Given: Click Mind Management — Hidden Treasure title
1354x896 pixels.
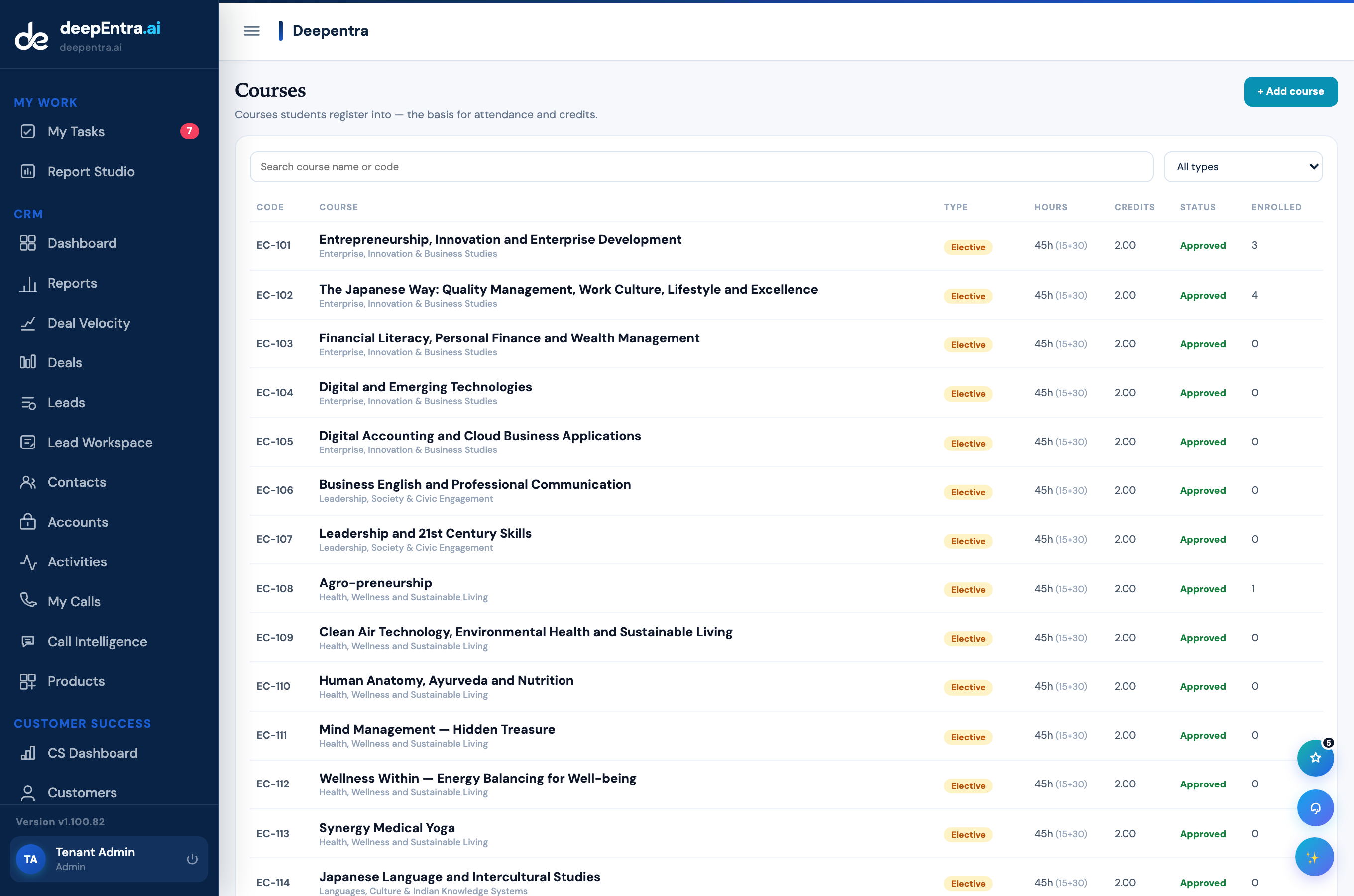Looking at the screenshot, I should [437, 729].
